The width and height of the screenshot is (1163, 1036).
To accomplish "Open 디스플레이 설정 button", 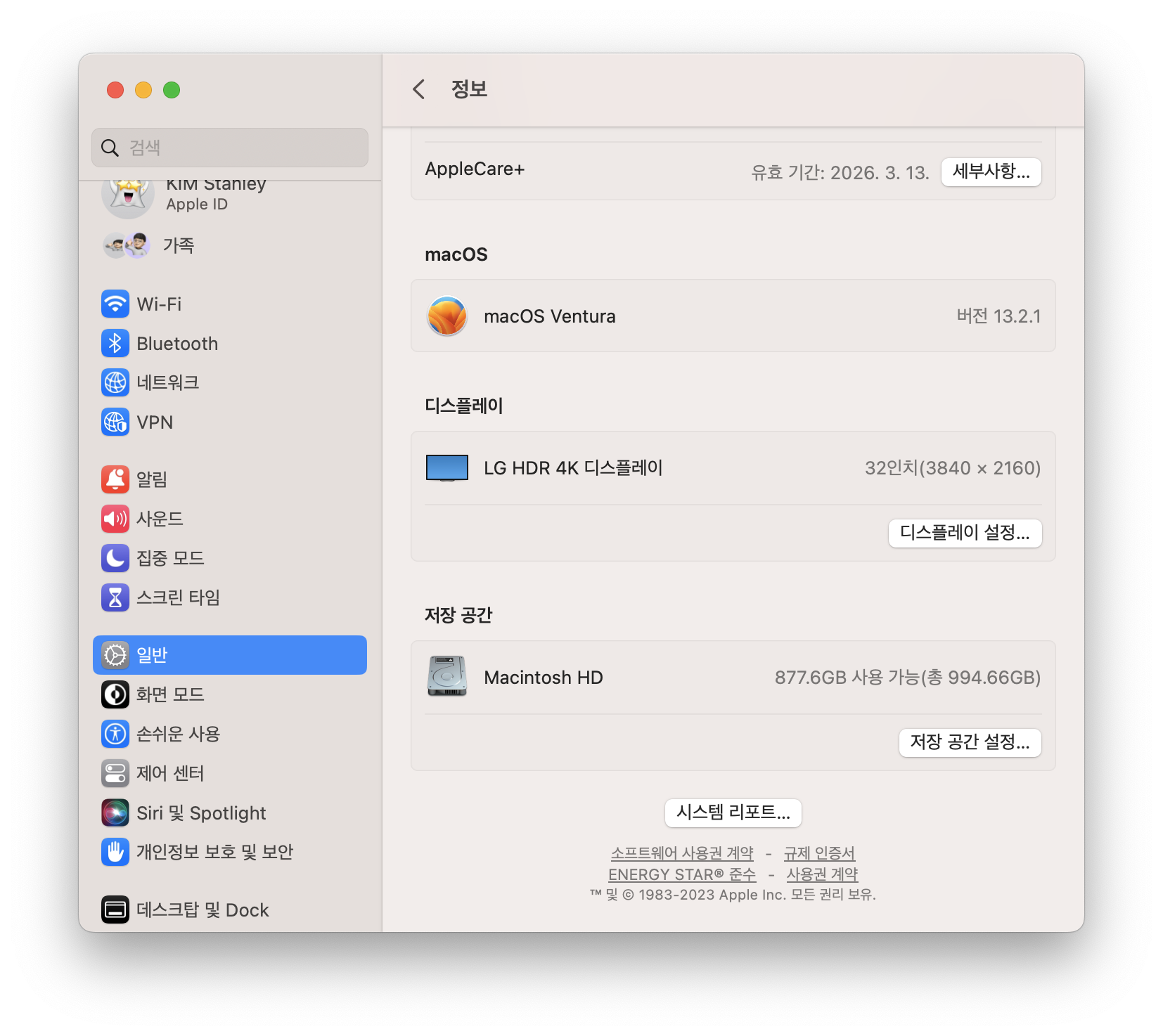I will (965, 533).
